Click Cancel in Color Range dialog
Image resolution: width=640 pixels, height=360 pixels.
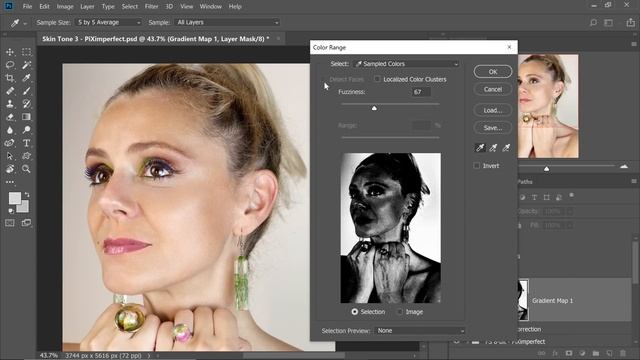pyautogui.click(x=493, y=89)
